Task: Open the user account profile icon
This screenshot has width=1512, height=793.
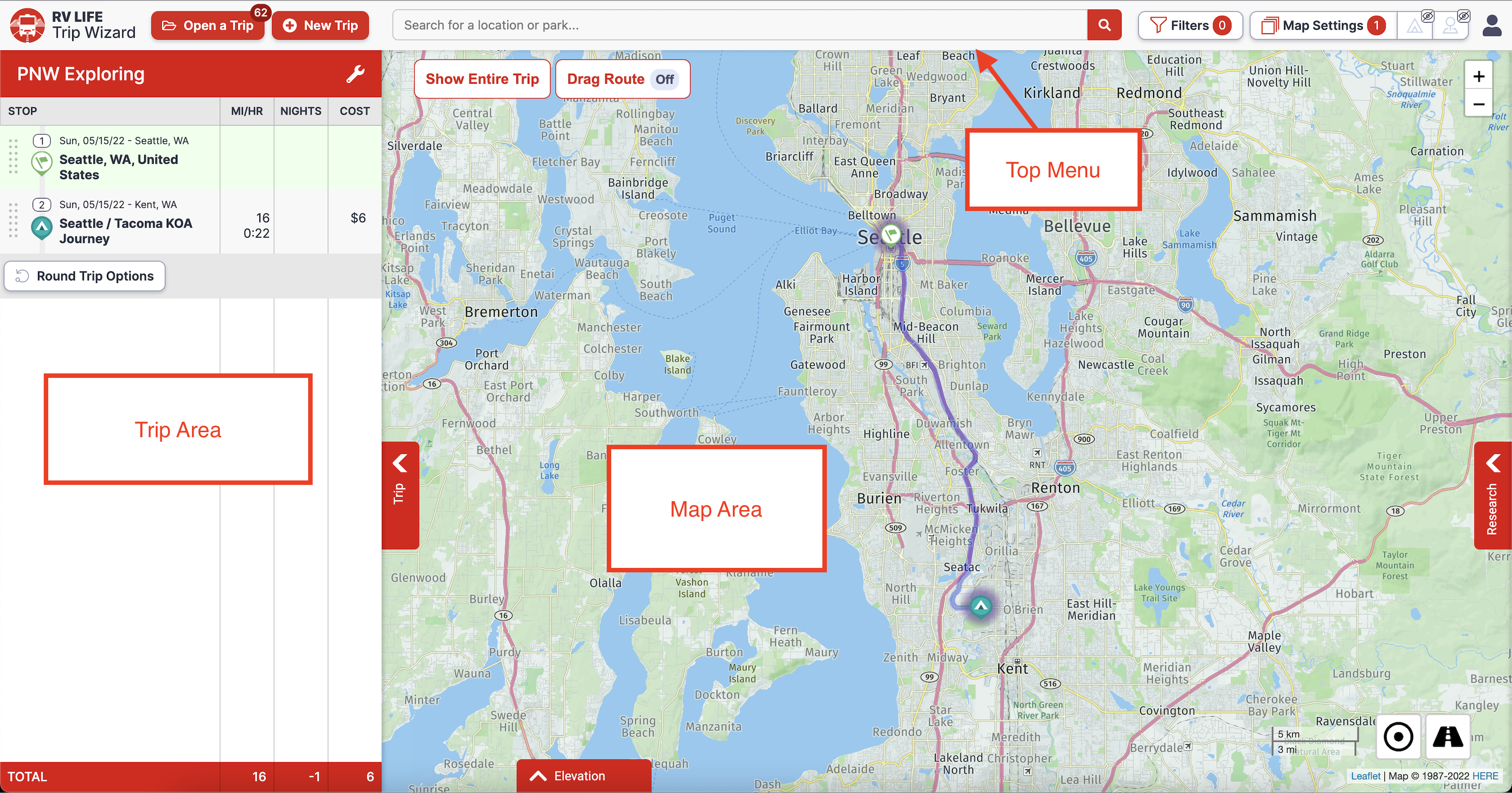Action: tap(1492, 25)
